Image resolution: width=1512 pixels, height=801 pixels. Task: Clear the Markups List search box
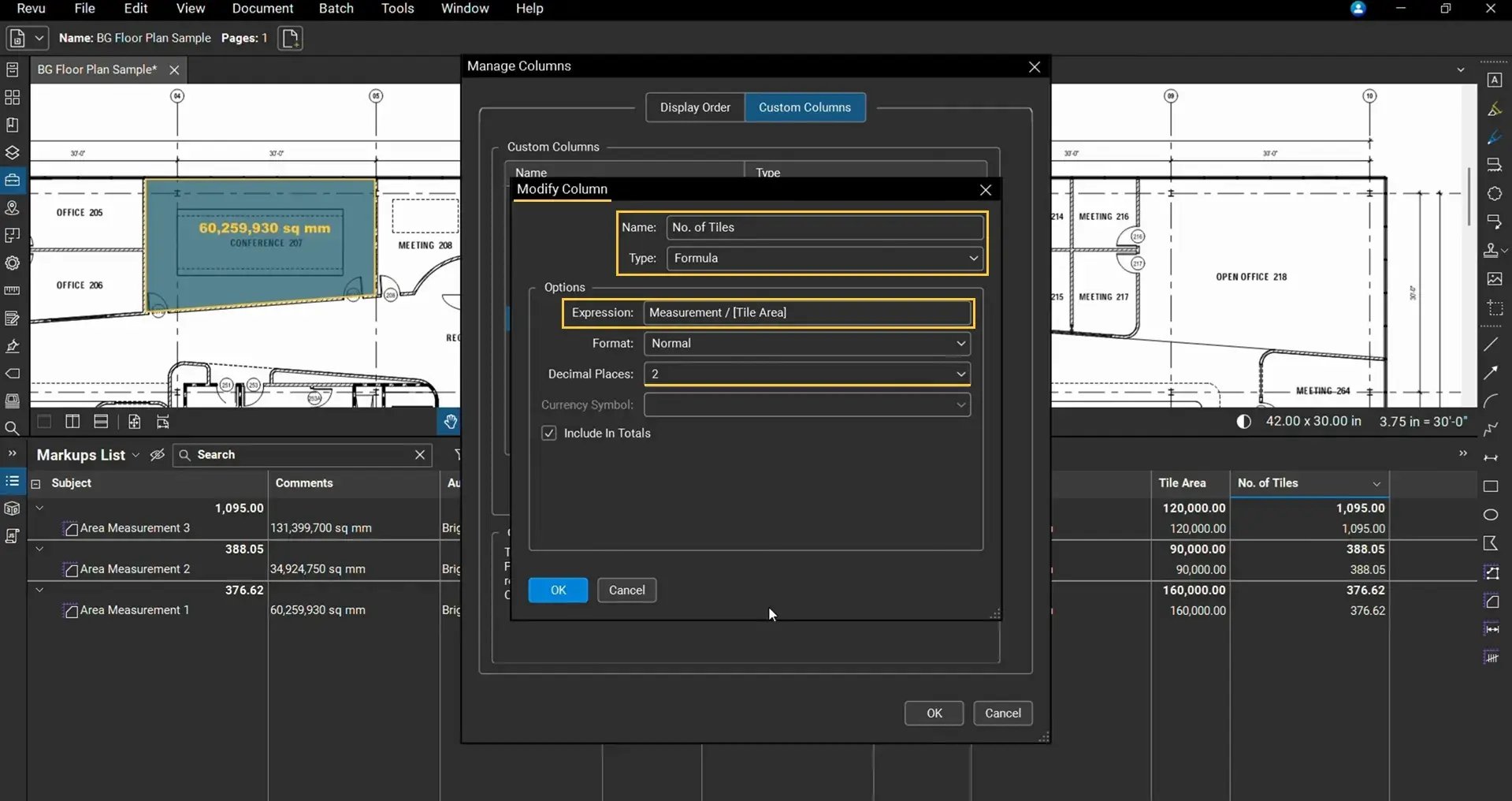point(420,455)
